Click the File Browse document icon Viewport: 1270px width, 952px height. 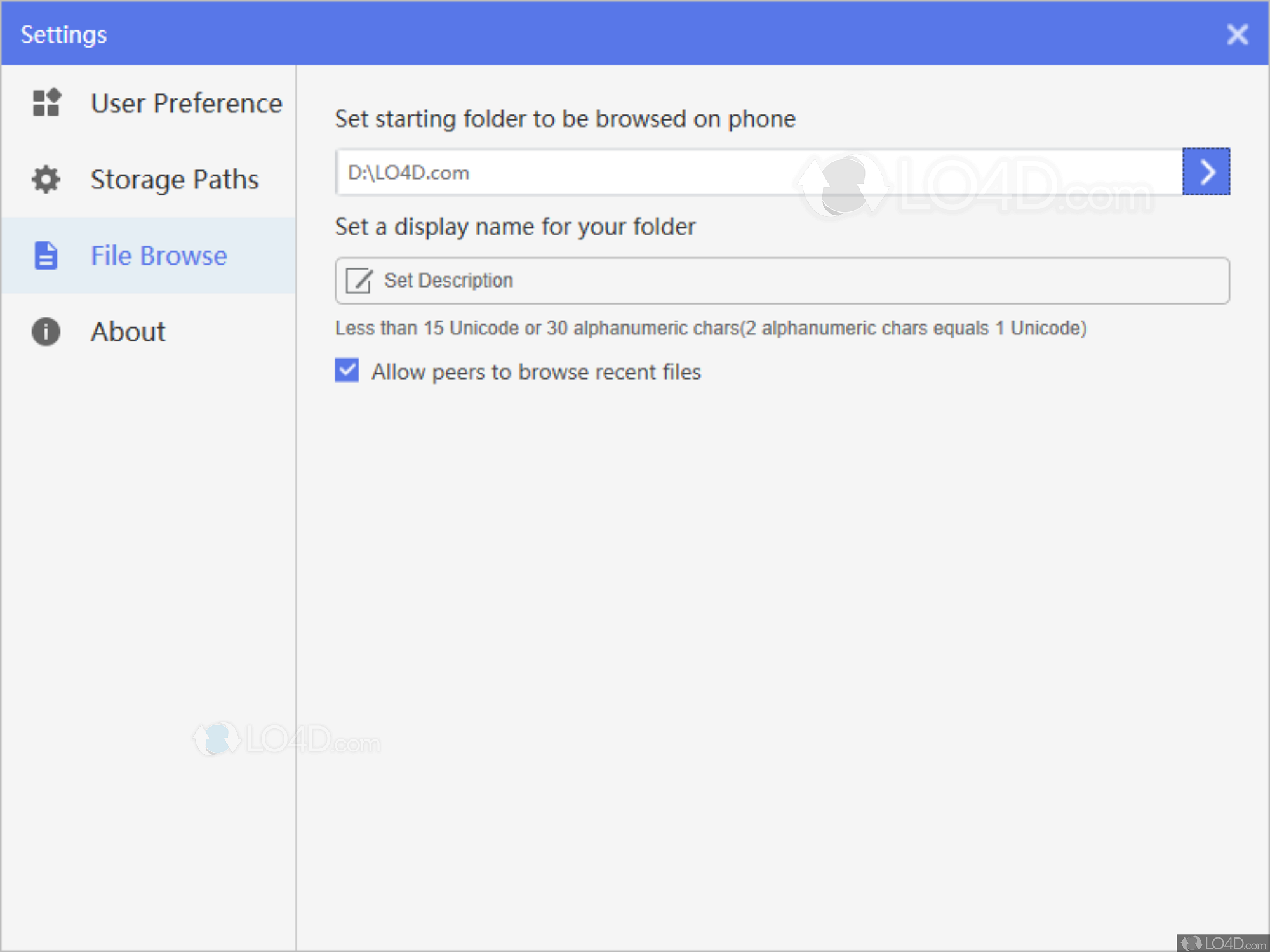click(x=46, y=256)
